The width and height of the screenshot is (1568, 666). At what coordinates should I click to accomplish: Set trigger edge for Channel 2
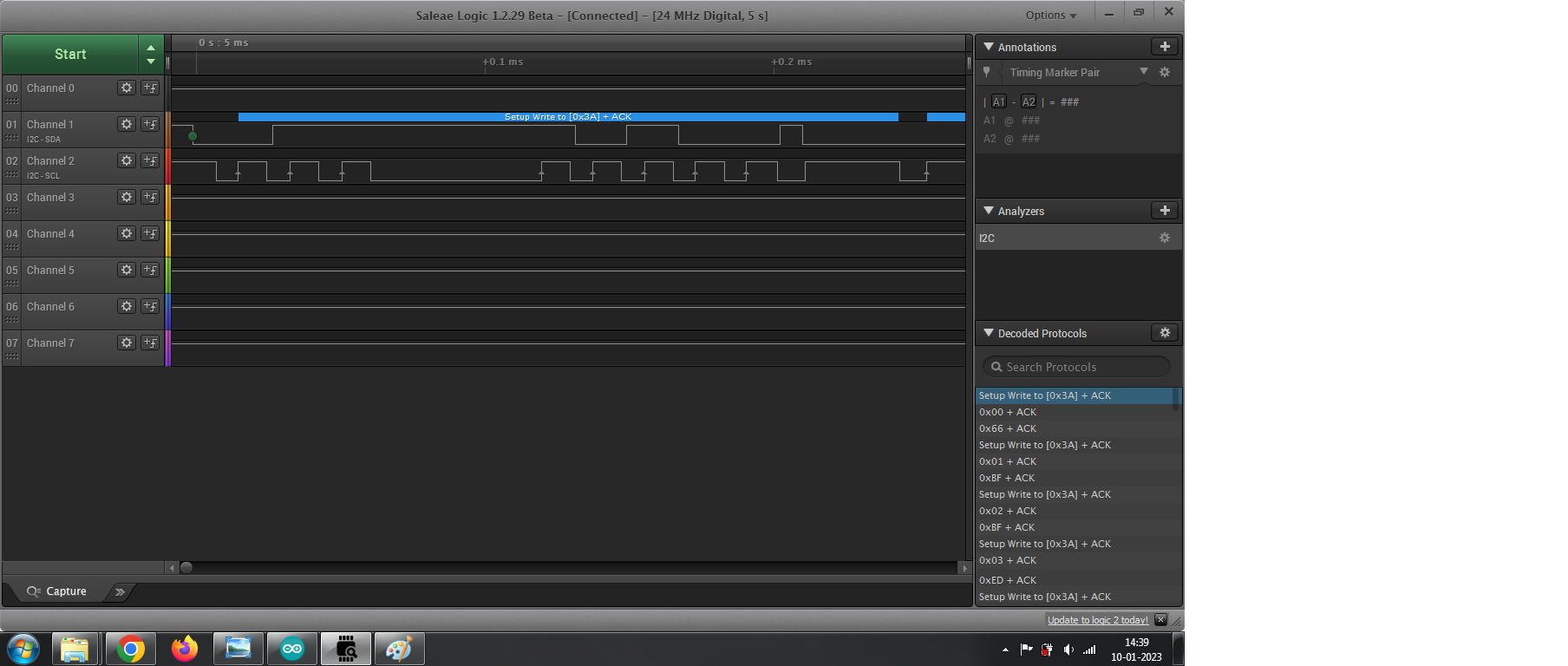click(150, 160)
